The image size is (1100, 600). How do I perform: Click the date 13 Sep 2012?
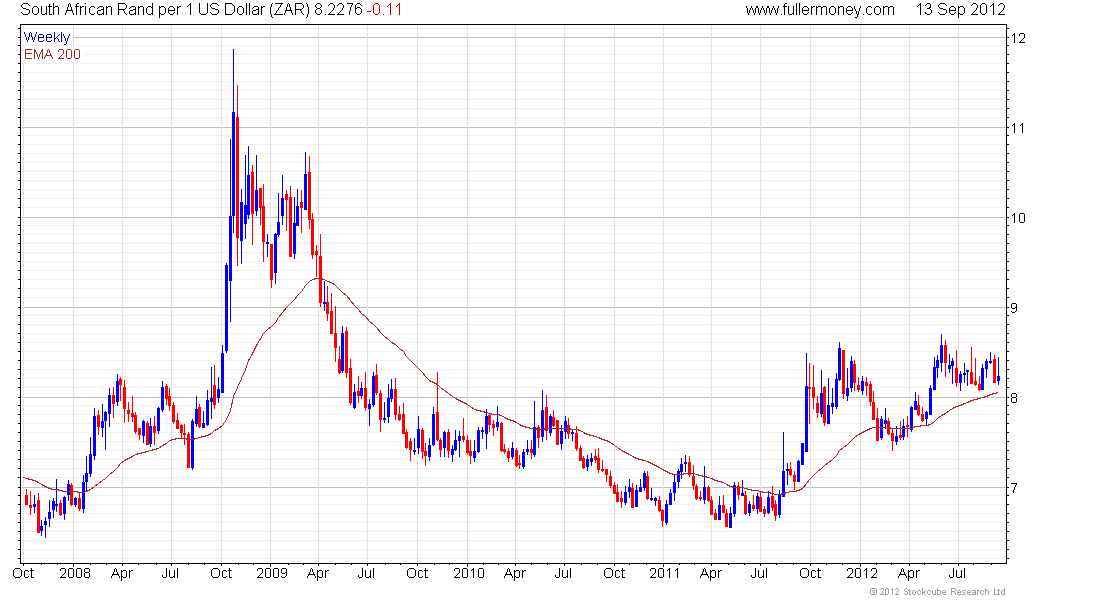tap(960, 10)
